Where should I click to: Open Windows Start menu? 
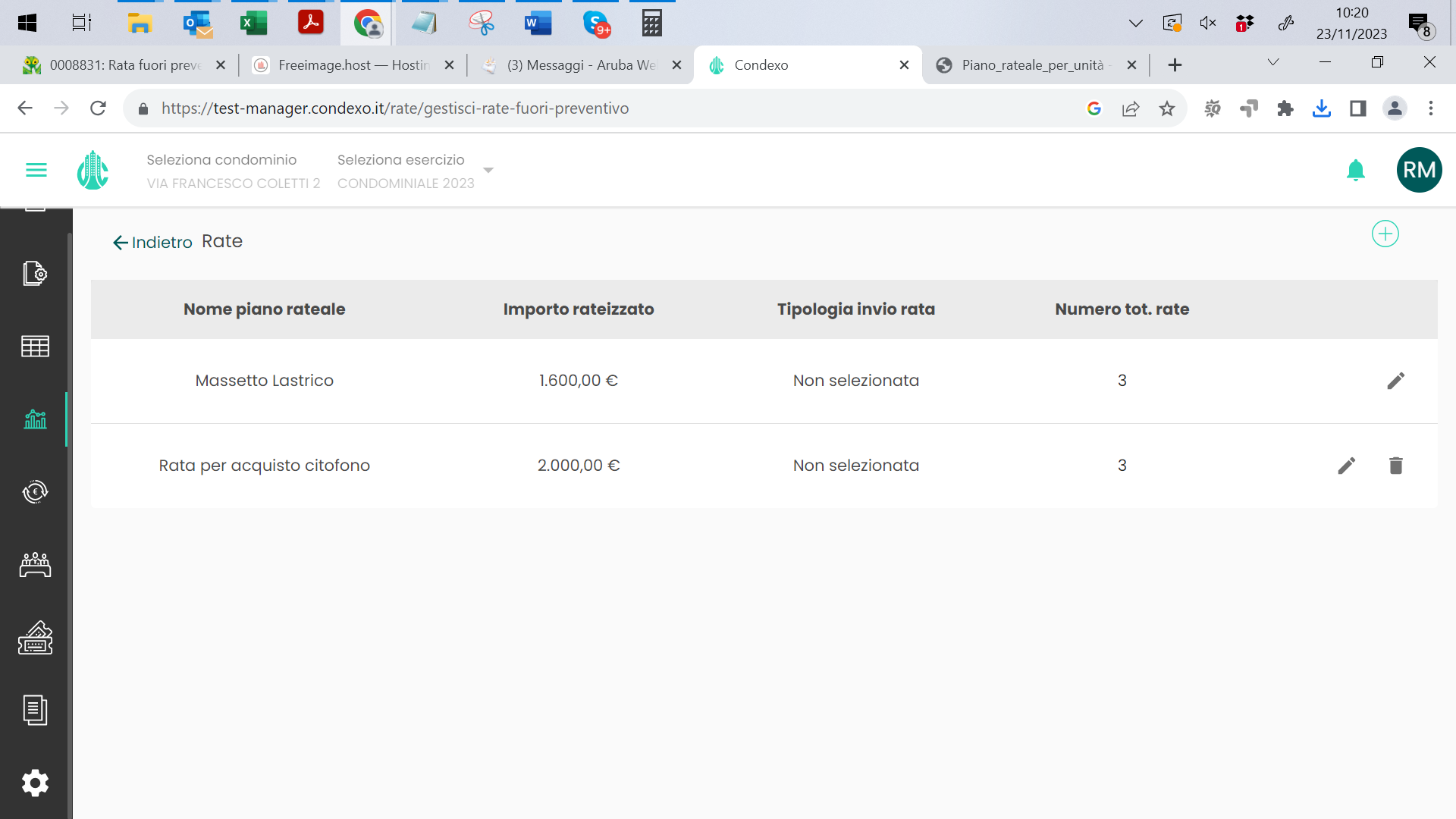27,23
